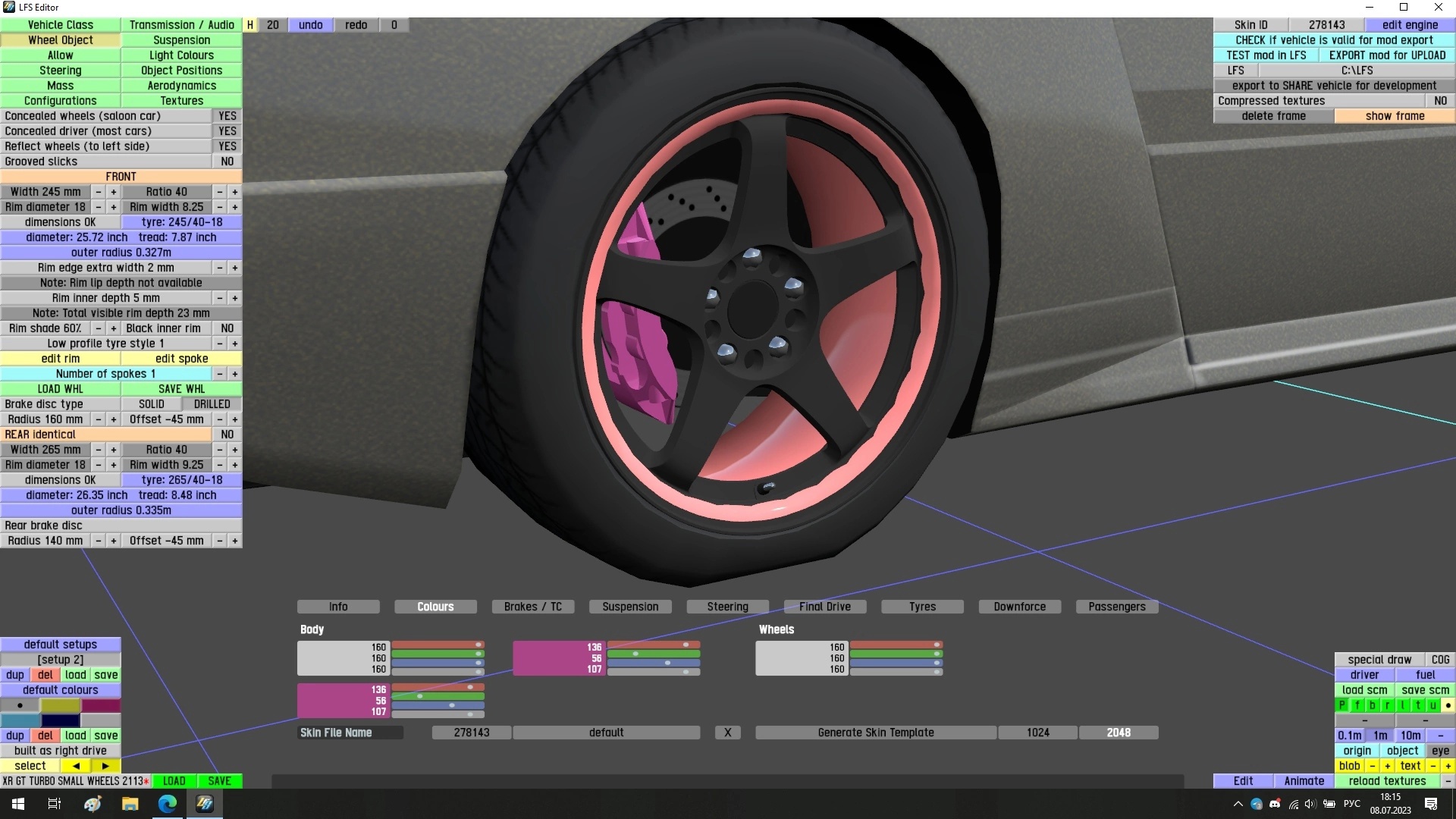Select the dark navy default colour swatch
Viewport: 1456px width, 819px height.
click(61, 720)
